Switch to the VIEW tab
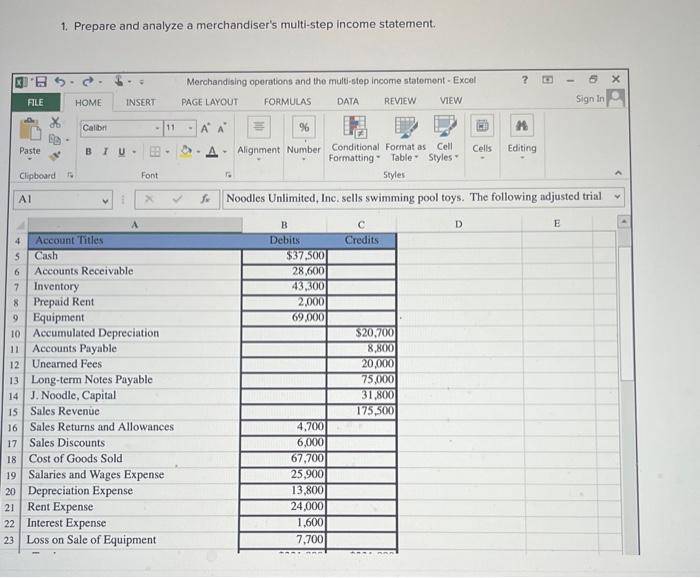700x578 pixels. [x=451, y=100]
